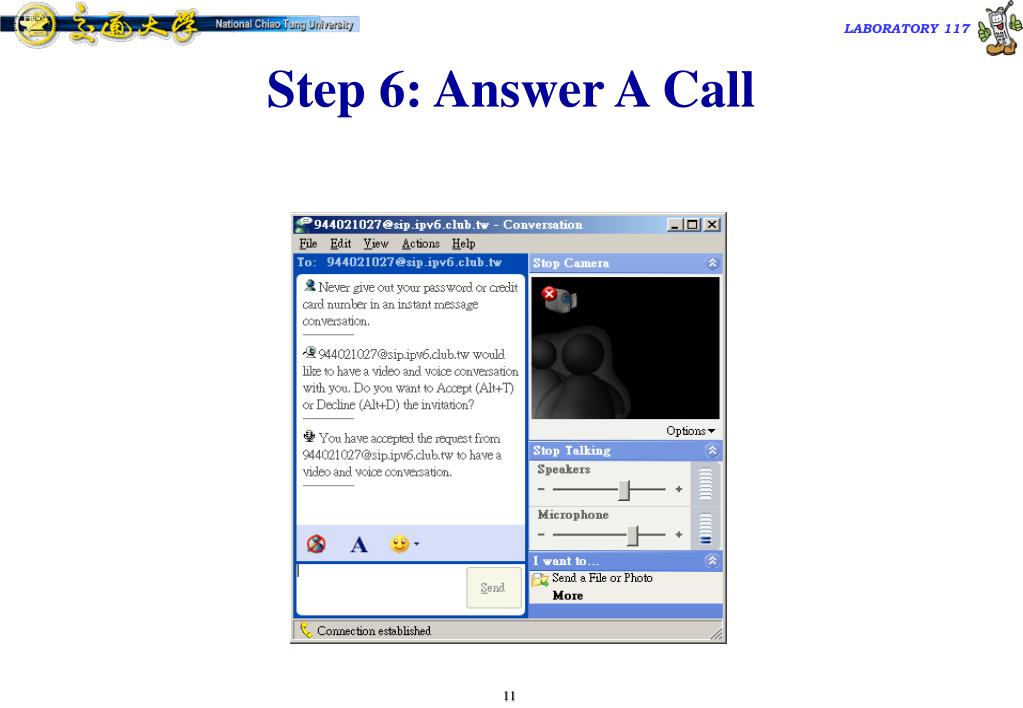Maximize the Conversation window

692,224
